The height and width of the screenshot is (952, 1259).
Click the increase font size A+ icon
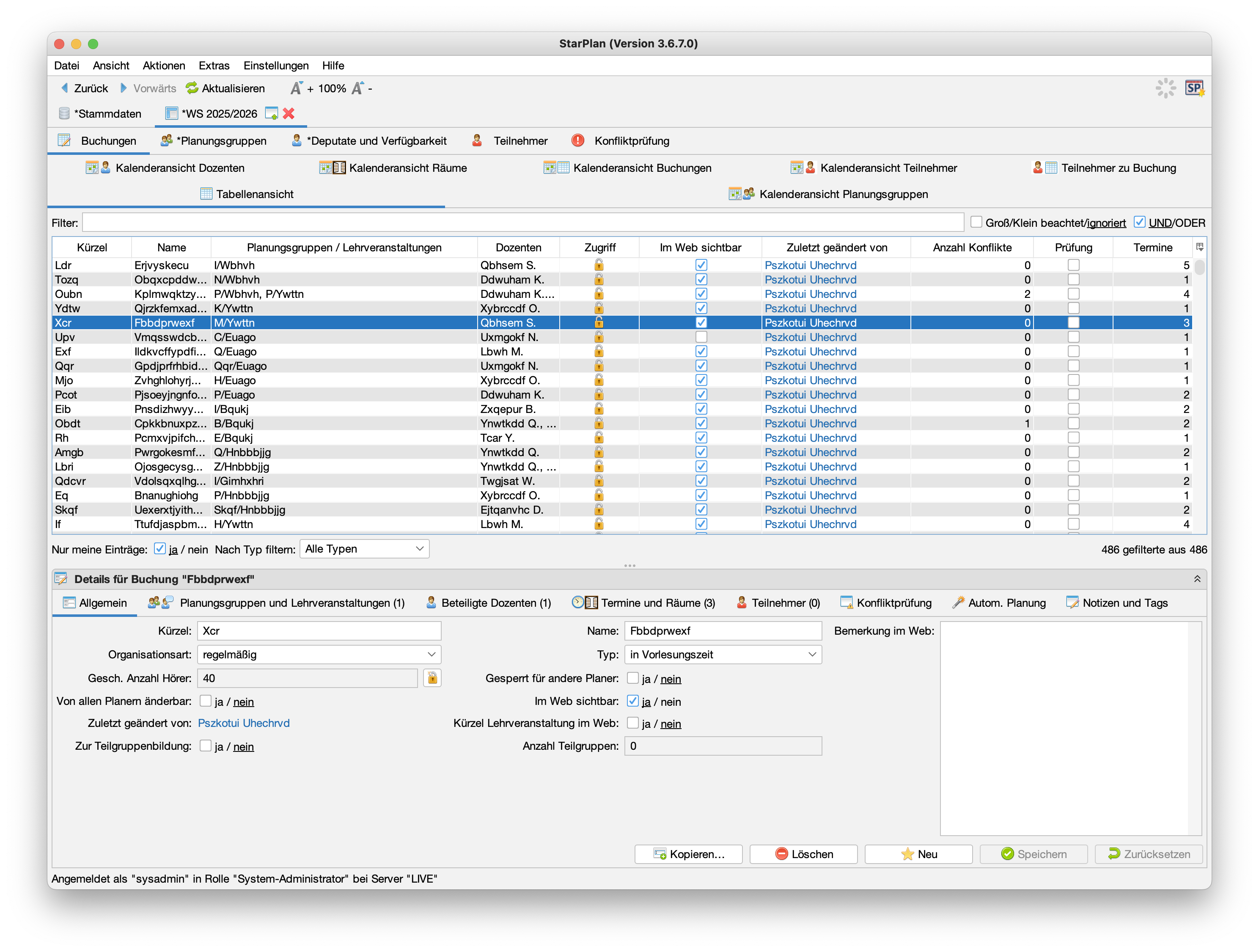[297, 88]
